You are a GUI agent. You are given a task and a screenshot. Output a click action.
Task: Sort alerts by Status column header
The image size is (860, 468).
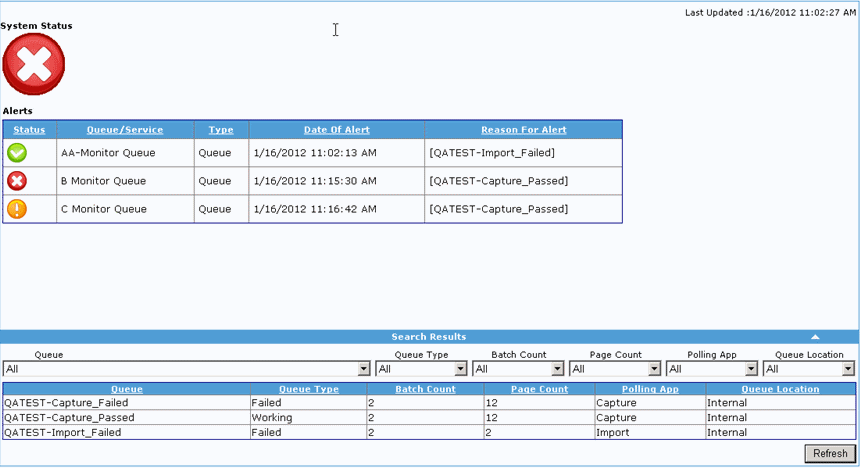pyautogui.click(x=29, y=130)
